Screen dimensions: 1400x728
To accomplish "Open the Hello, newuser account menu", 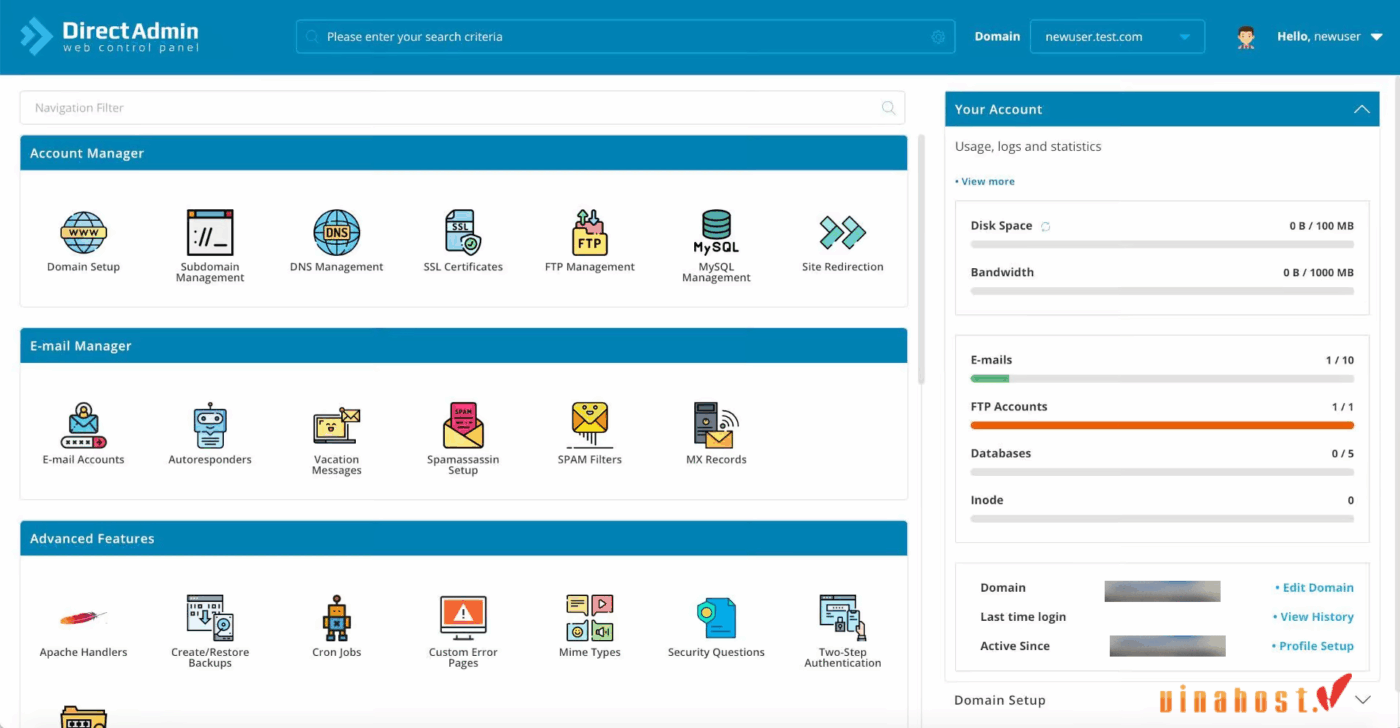I will pos(1329,37).
